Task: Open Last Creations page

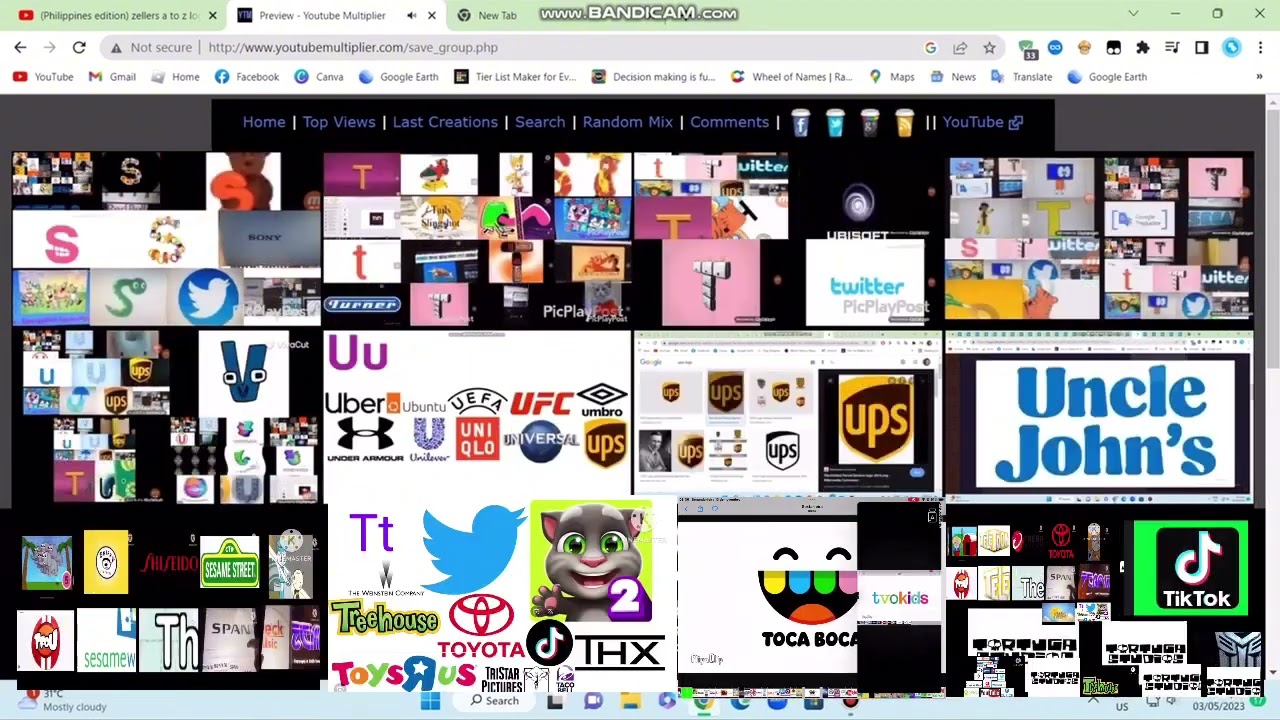Action: [x=445, y=122]
